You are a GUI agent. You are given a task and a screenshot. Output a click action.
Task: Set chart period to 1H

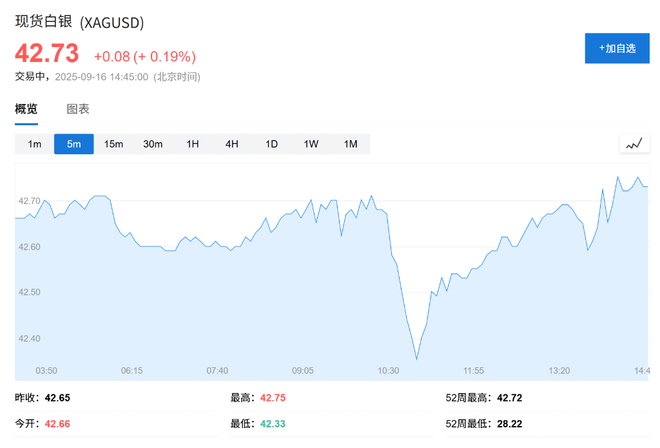click(x=192, y=144)
